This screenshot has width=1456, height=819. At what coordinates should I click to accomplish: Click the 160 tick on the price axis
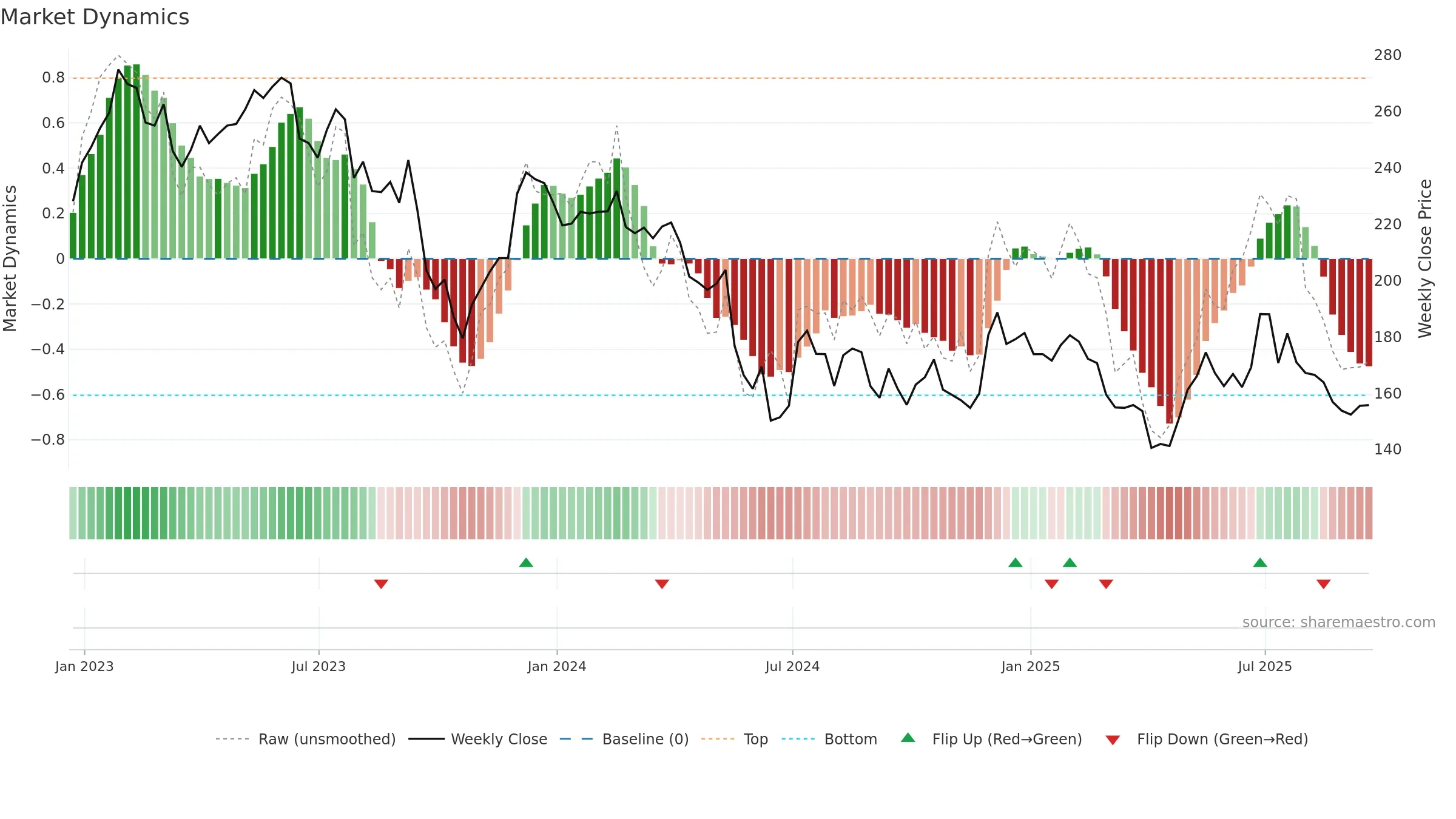[x=1388, y=394]
